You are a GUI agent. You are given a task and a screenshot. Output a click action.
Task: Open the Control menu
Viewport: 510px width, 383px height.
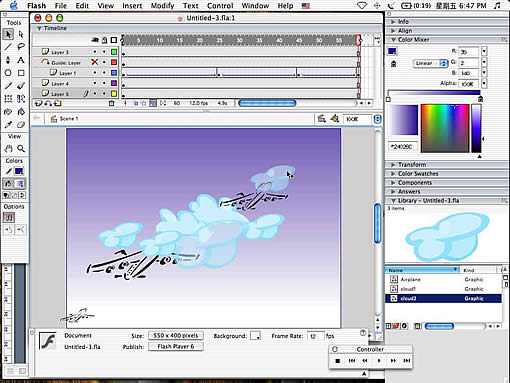coord(220,6)
